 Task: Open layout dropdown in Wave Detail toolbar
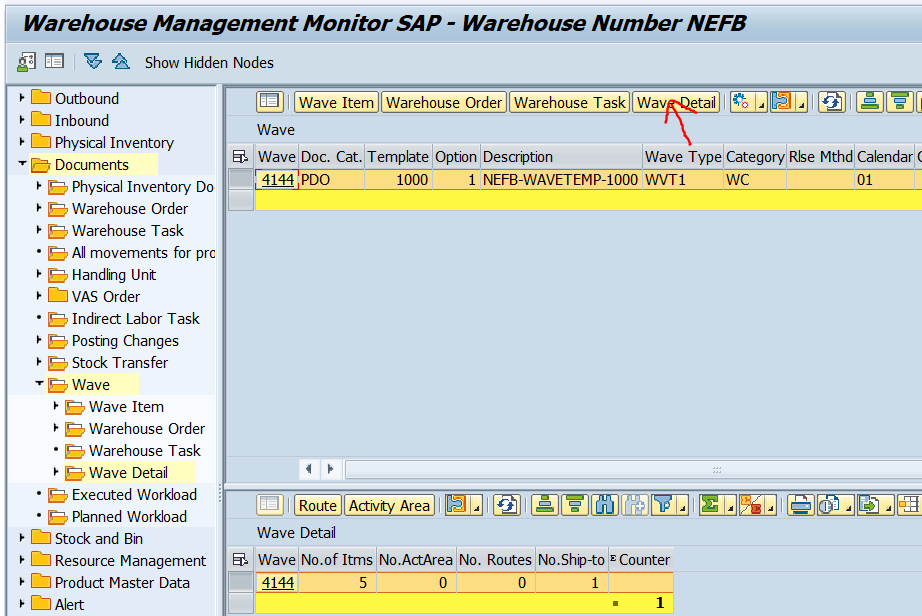[x=476, y=505]
